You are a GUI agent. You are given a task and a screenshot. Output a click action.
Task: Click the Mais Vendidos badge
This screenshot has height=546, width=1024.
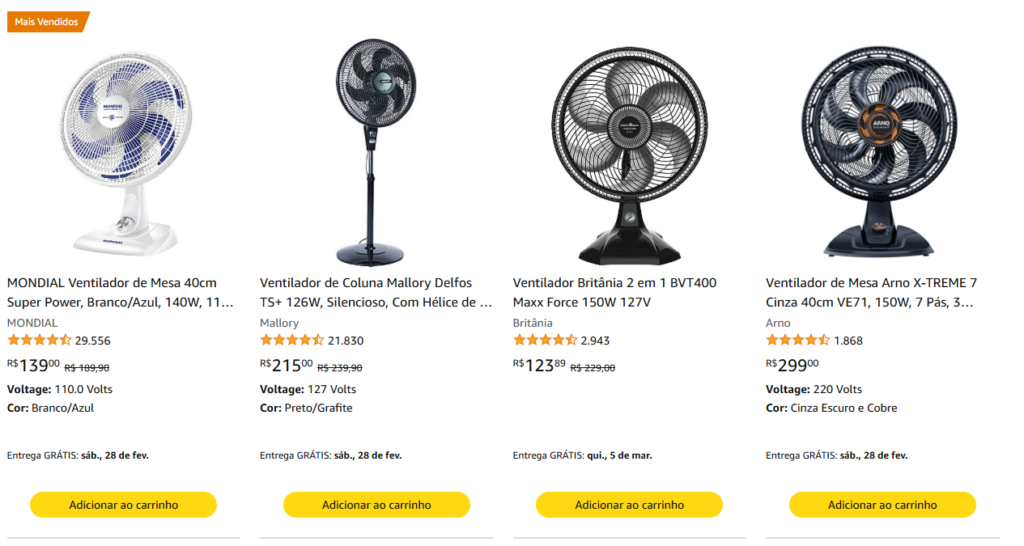tap(47, 21)
